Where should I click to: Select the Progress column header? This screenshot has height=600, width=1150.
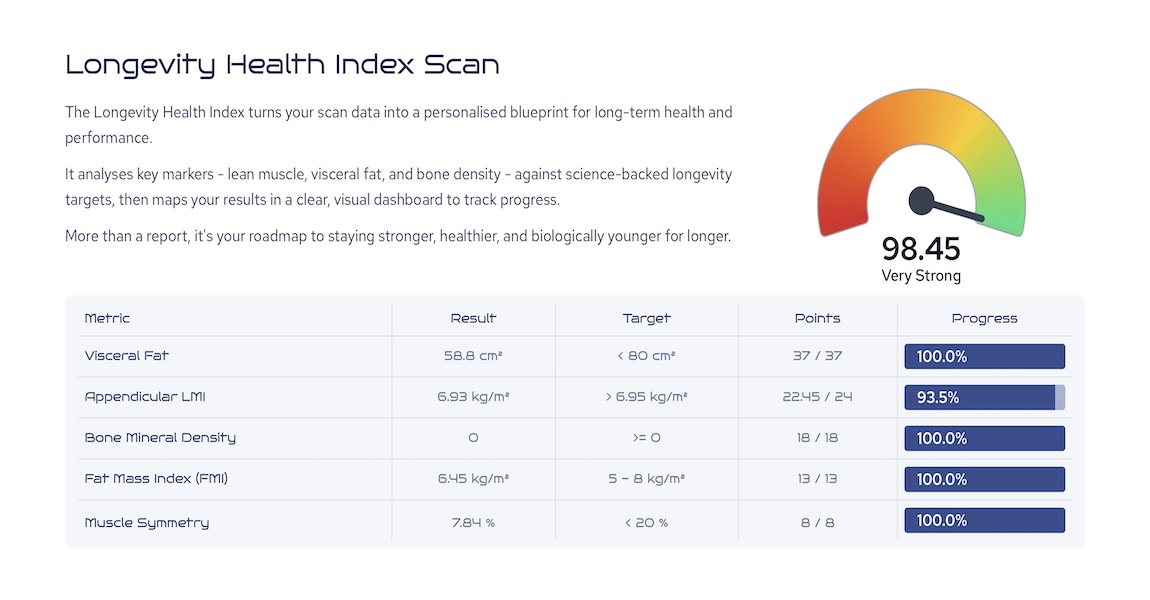coord(984,318)
